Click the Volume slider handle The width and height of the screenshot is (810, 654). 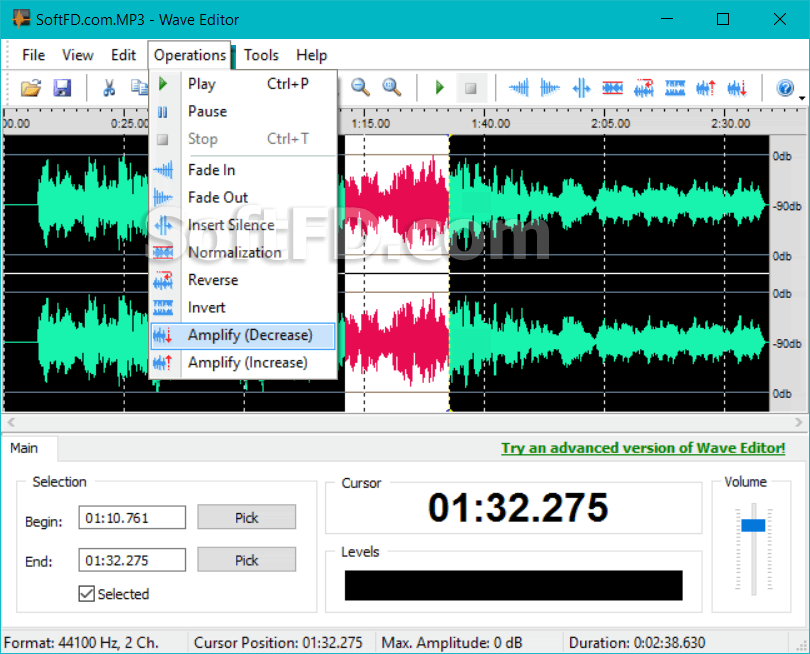pyautogui.click(x=753, y=525)
